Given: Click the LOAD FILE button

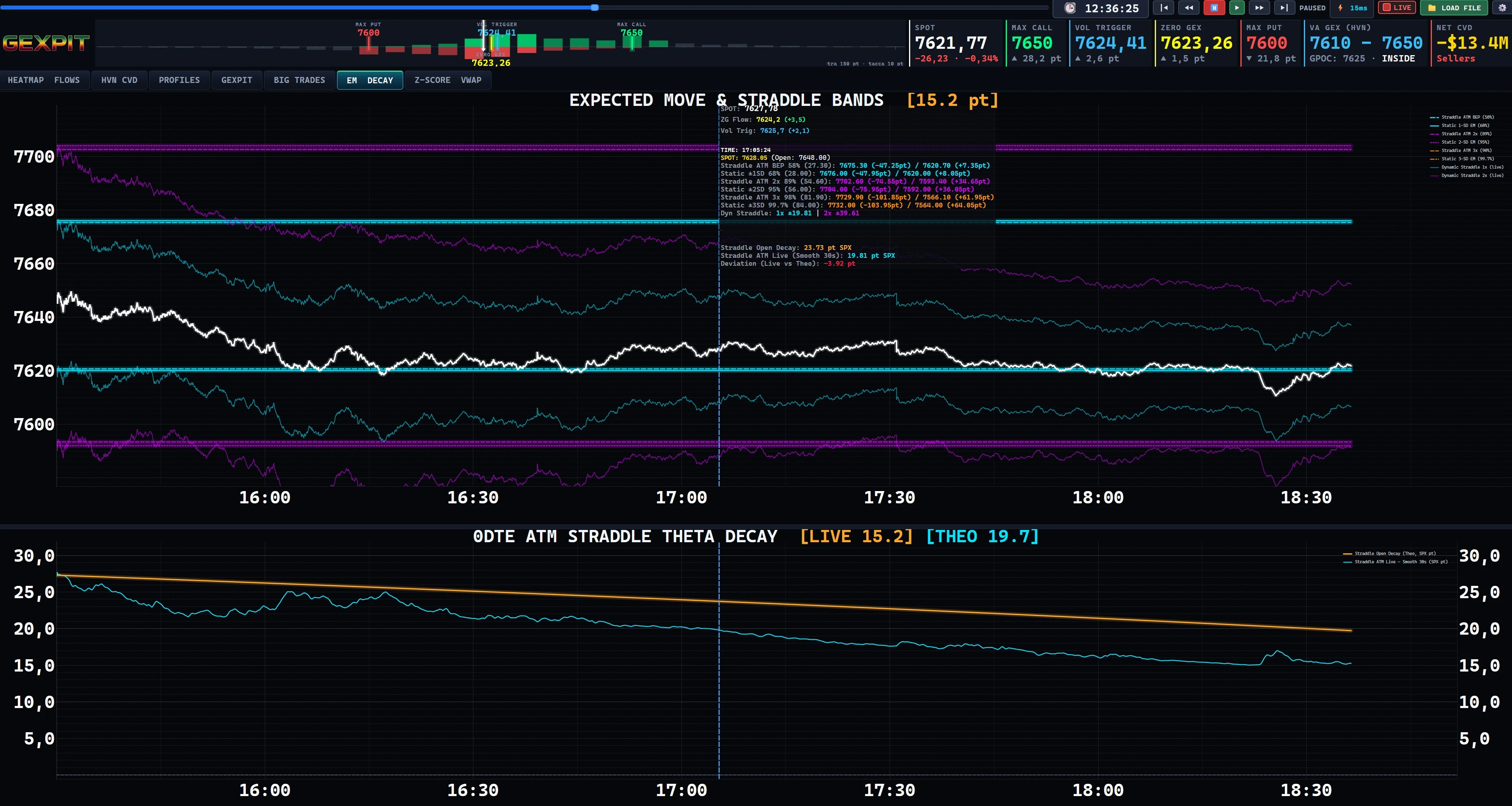Looking at the screenshot, I should [x=1454, y=8].
